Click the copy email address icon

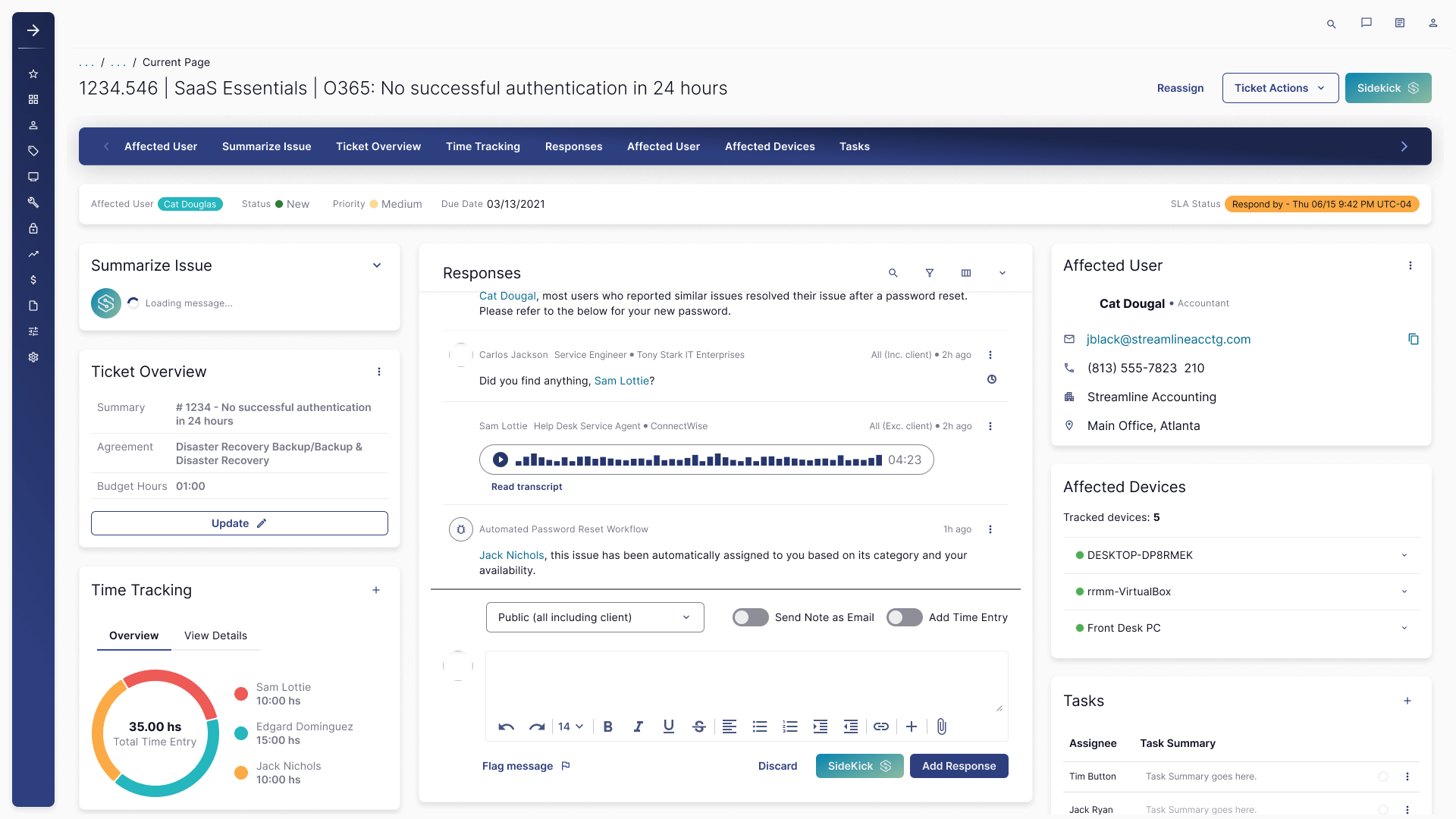pos(1414,339)
